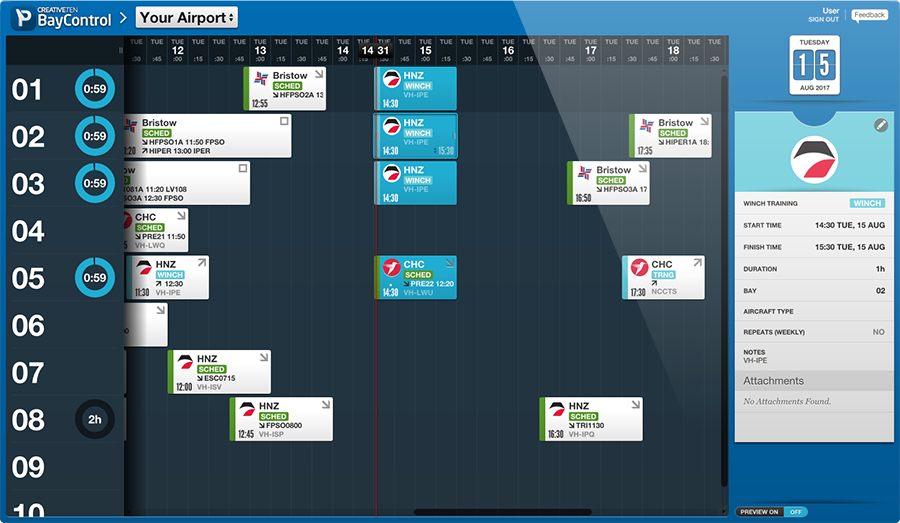This screenshot has width=900, height=523.
Task: Click arrow icon on HNZ TRI1130 card
Action: pyautogui.click(x=635, y=404)
